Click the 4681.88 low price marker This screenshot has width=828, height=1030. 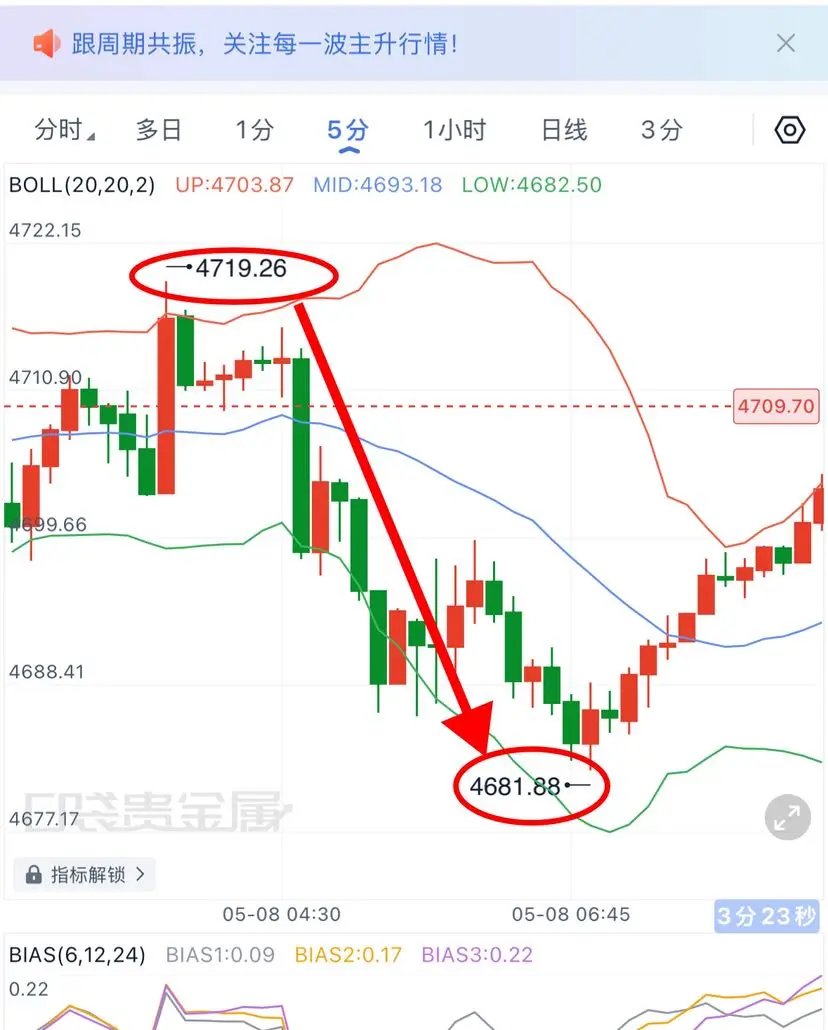pyautogui.click(x=515, y=786)
